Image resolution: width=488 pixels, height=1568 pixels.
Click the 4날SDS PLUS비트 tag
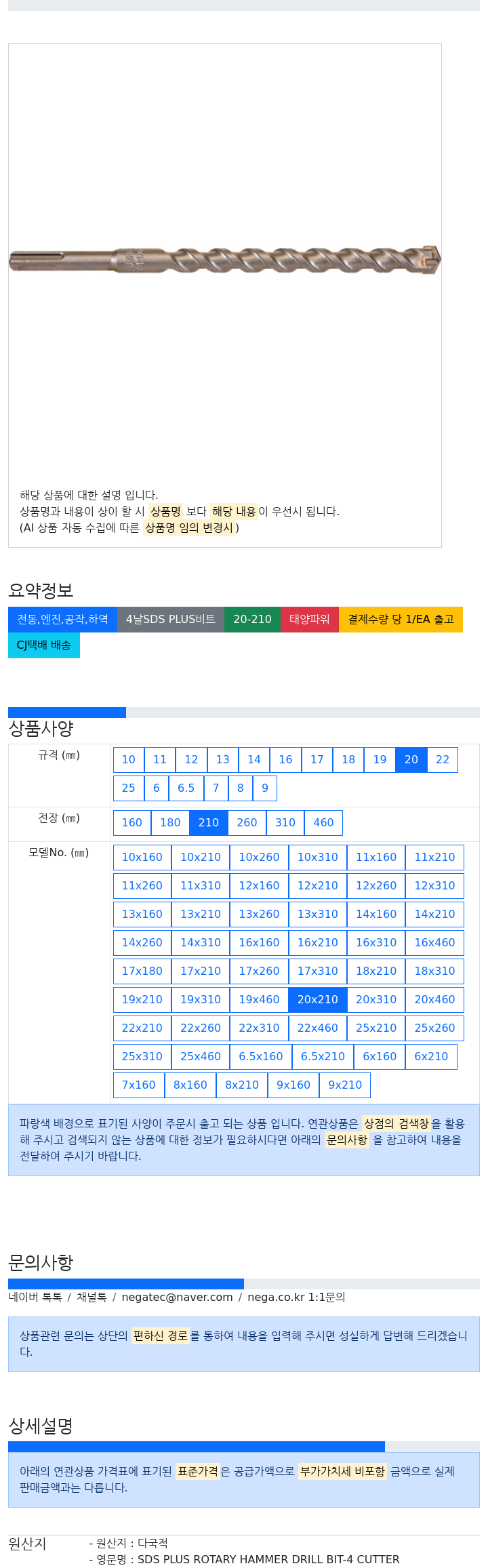coord(171,620)
